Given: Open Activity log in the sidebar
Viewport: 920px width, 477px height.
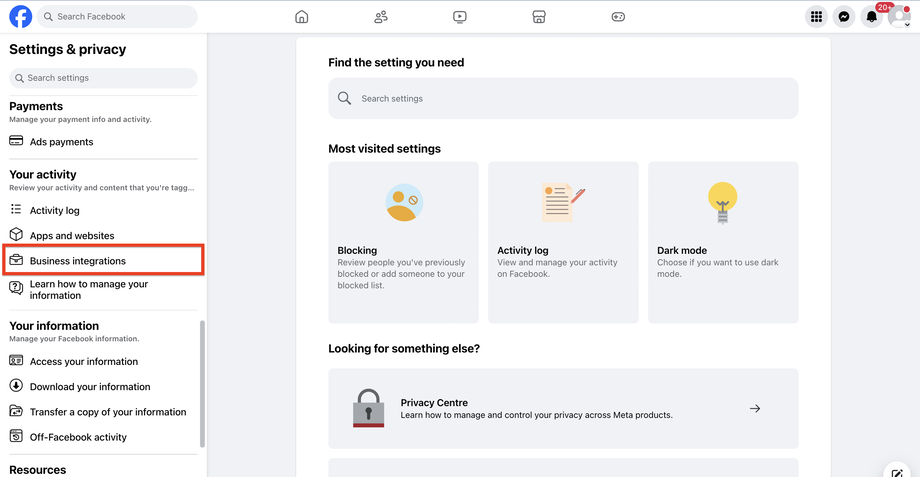Looking at the screenshot, I should tap(54, 211).
